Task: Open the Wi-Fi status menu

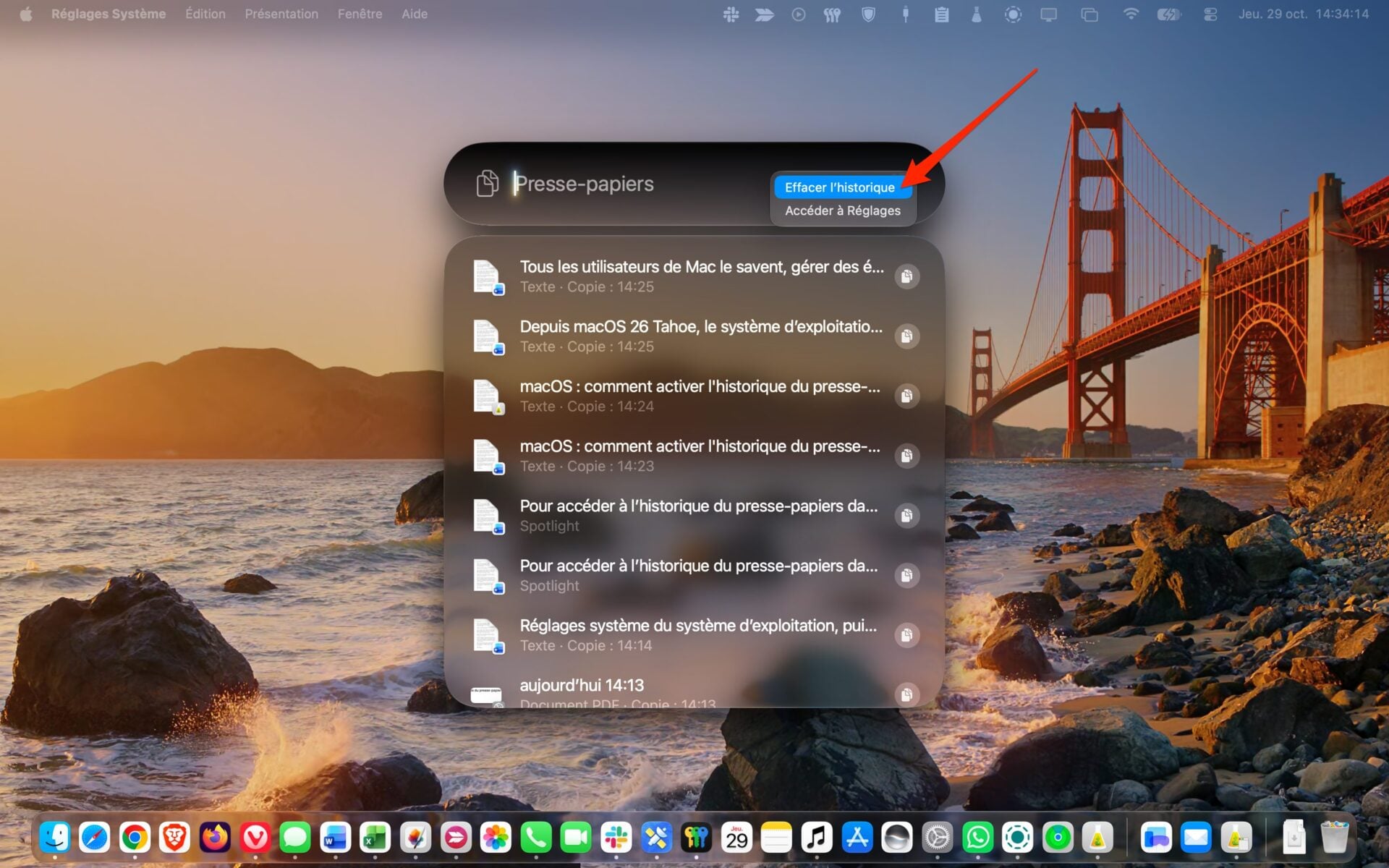Action: 1130,14
